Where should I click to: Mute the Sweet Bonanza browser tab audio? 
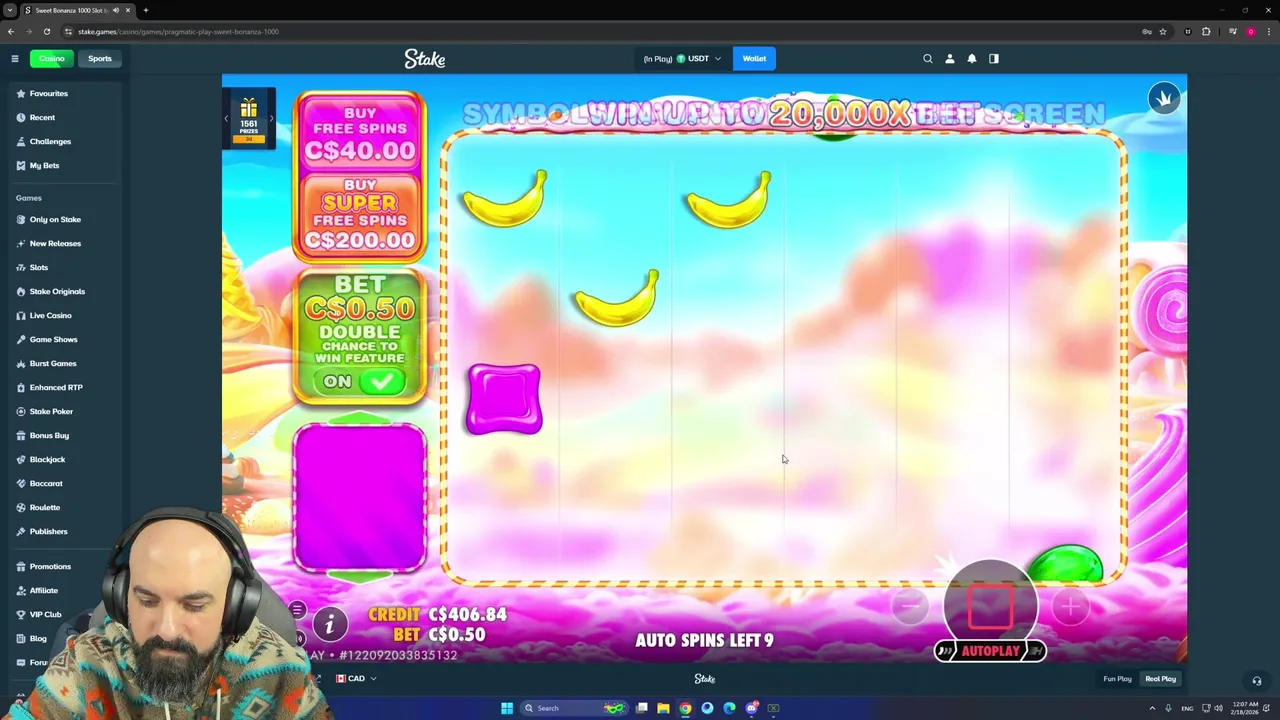pyautogui.click(x=116, y=10)
